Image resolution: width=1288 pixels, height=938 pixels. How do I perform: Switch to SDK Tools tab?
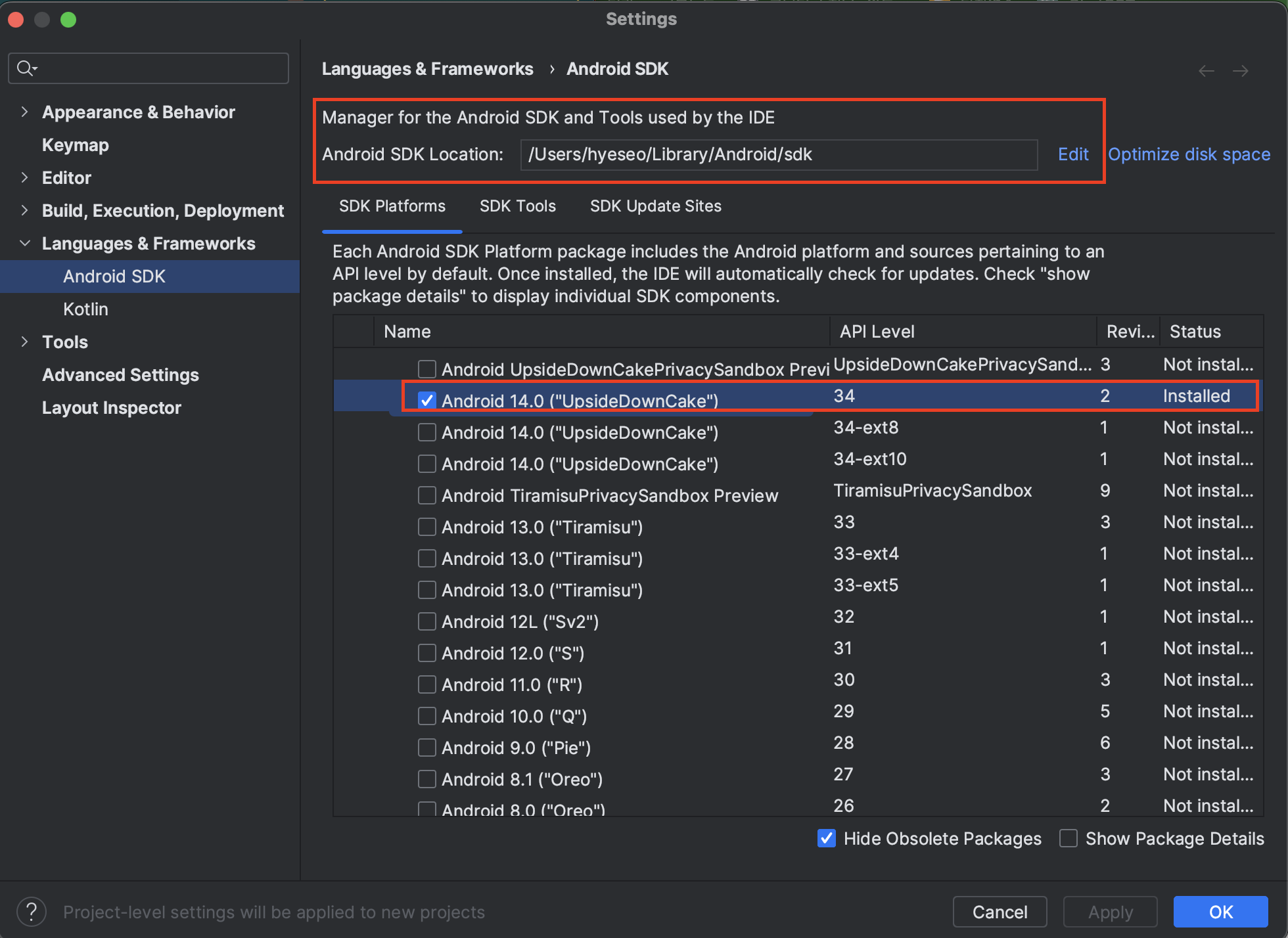pyautogui.click(x=517, y=206)
